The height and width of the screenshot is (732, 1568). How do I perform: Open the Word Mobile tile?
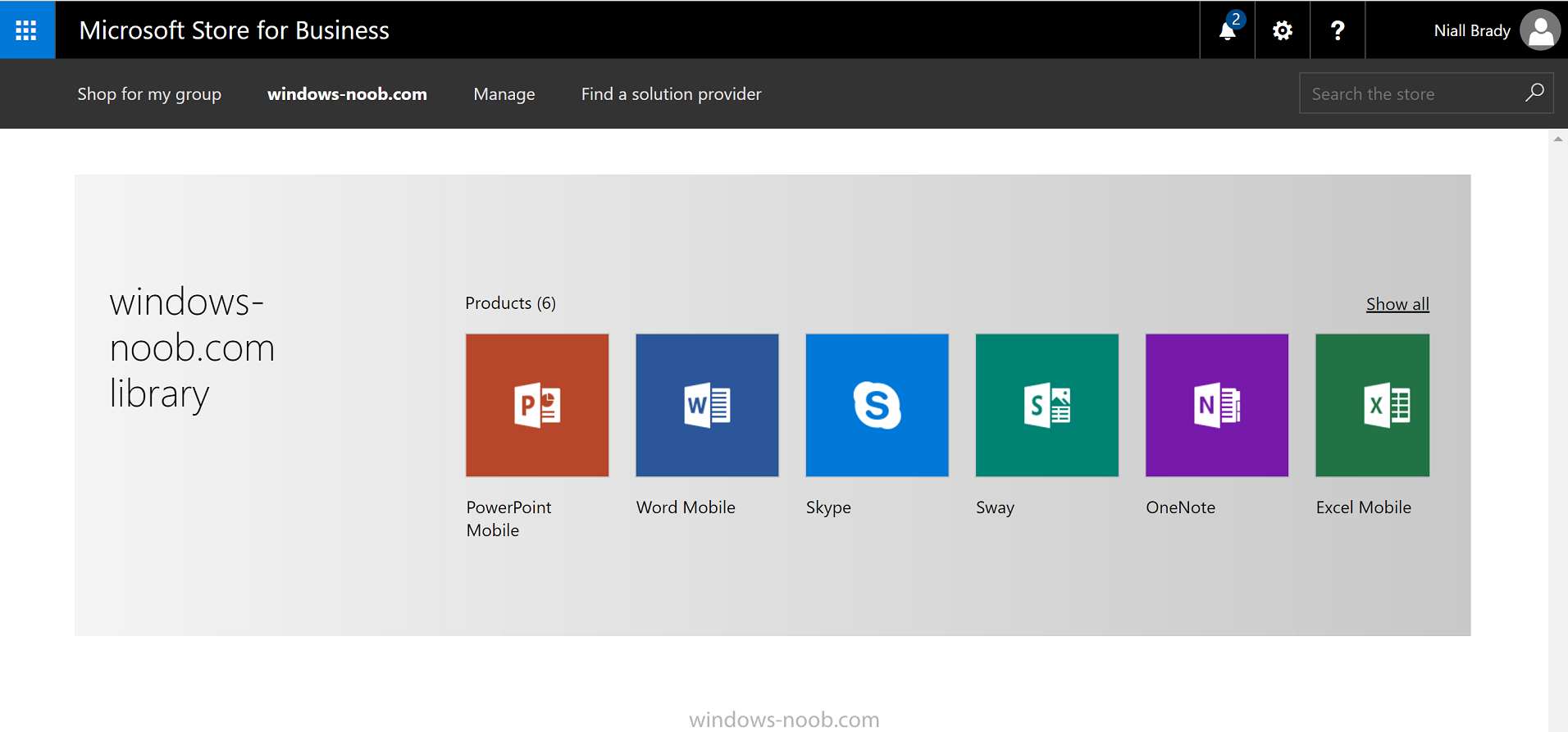707,405
